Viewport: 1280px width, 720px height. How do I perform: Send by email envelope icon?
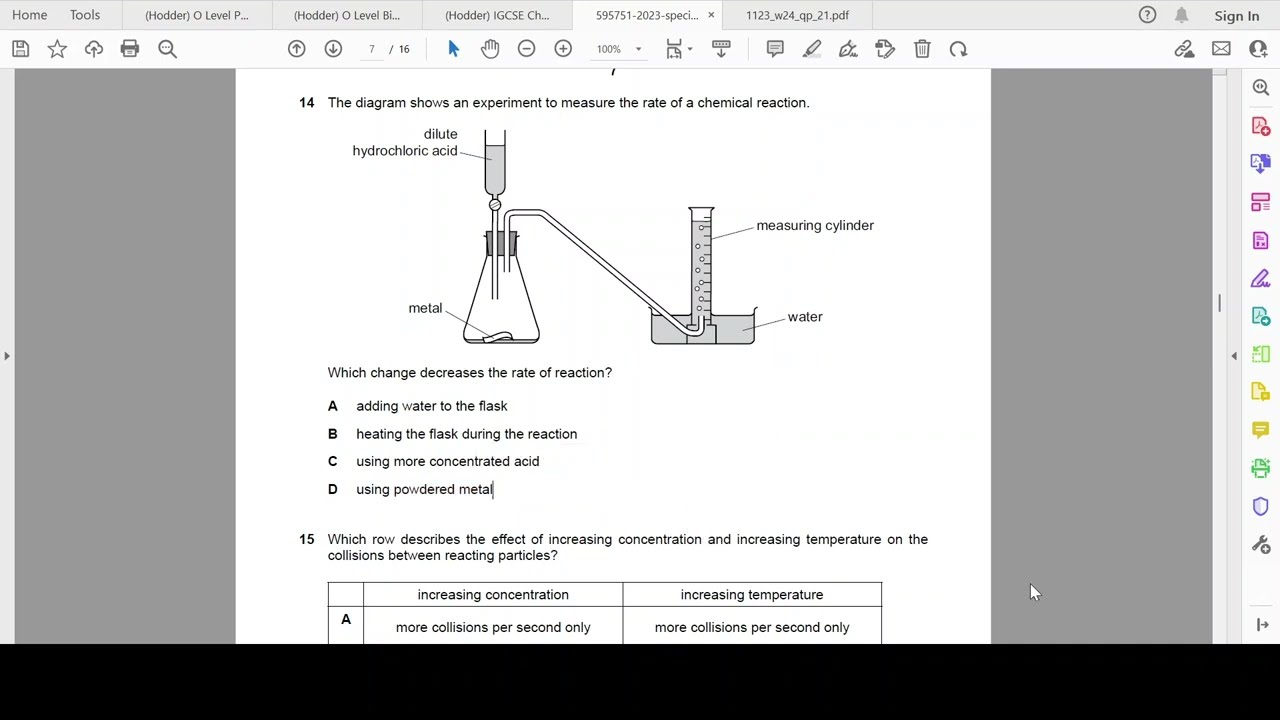point(1221,49)
